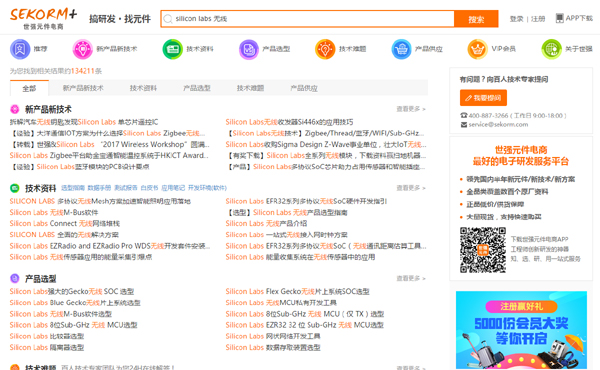Click the magnifier icon in search box
Screen dimensions: 600x370
coord(168,19)
